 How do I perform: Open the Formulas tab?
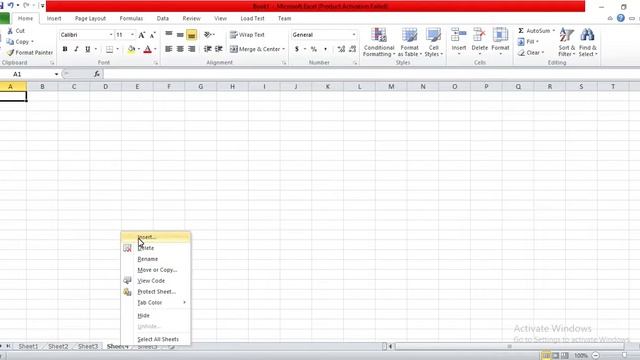(131, 19)
